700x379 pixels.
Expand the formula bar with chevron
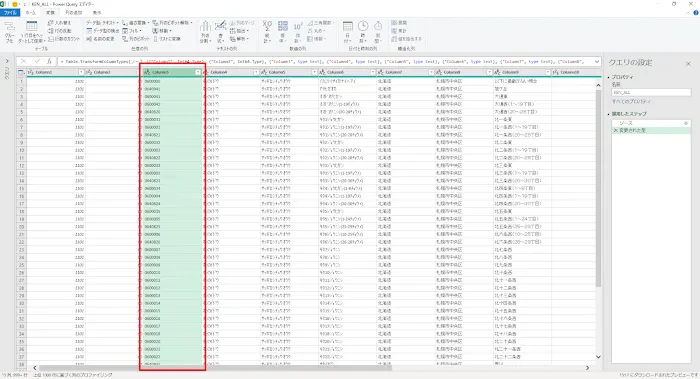point(596,61)
